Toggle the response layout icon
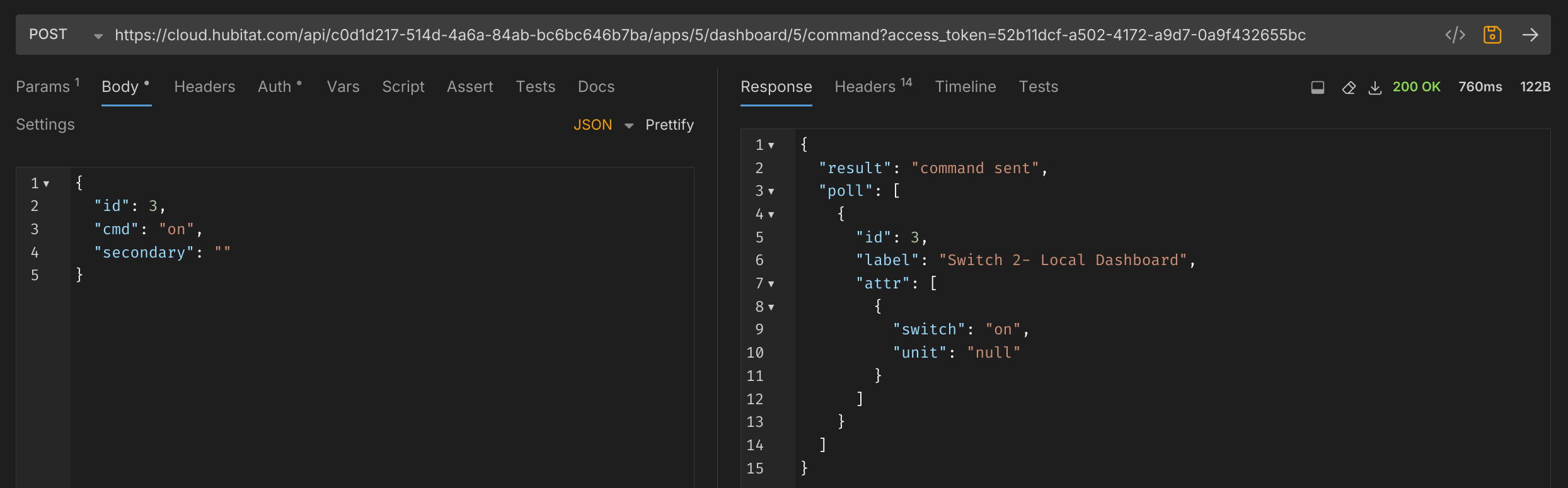Screen dimensions: 1568x488 1317,88
